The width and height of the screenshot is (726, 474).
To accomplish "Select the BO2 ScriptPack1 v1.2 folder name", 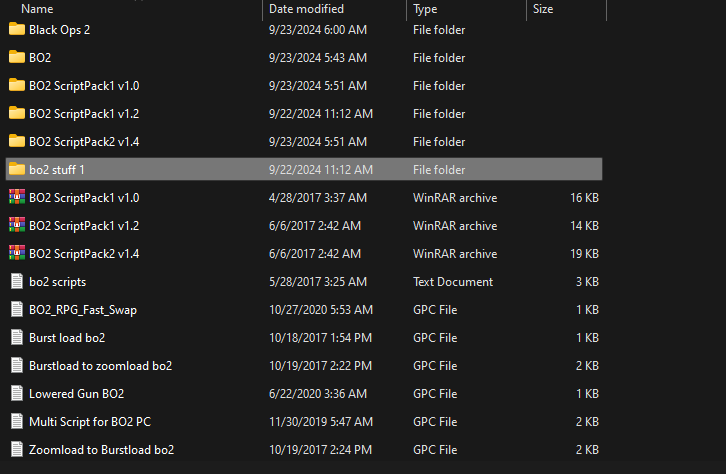I will [84, 114].
